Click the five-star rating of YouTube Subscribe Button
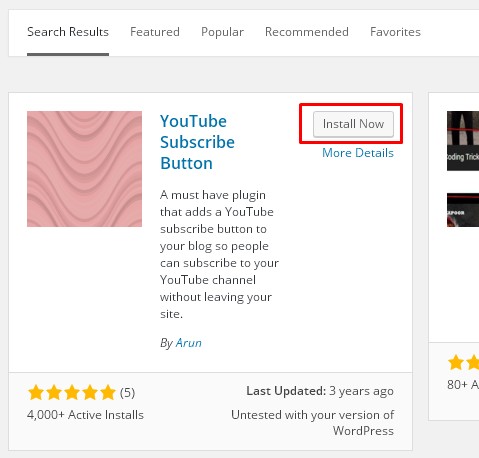479x458 pixels. point(72,392)
